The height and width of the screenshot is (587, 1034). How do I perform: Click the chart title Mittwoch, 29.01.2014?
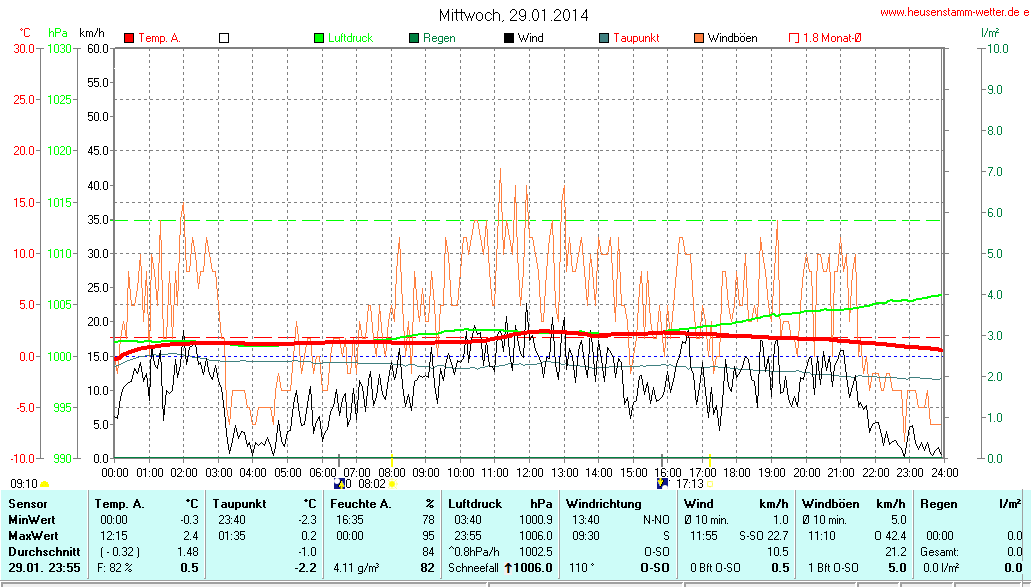click(x=514, y=15)
